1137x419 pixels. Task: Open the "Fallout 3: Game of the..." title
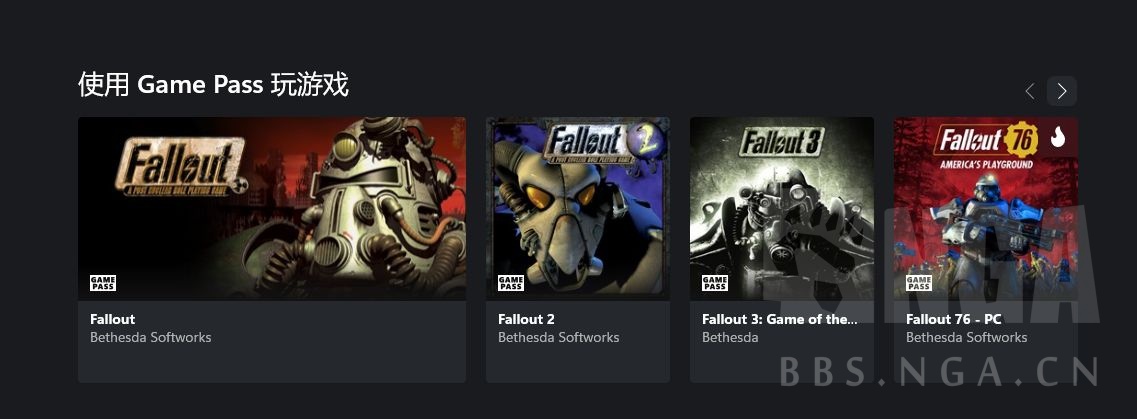(780, 319)
